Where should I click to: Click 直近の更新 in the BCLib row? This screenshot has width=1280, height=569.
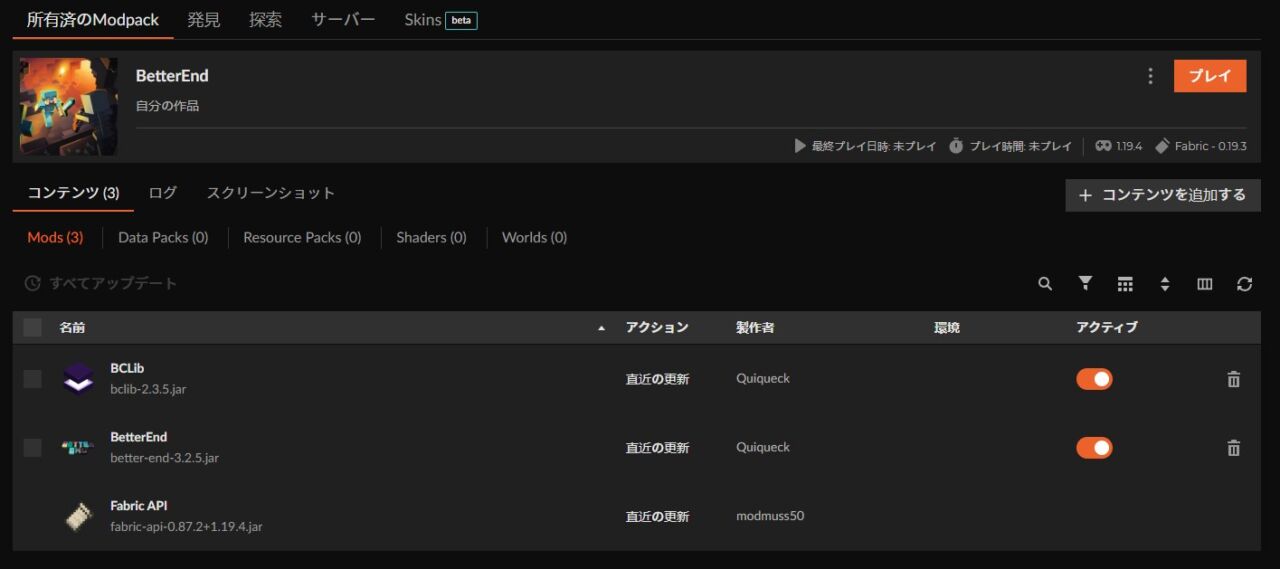657,379
